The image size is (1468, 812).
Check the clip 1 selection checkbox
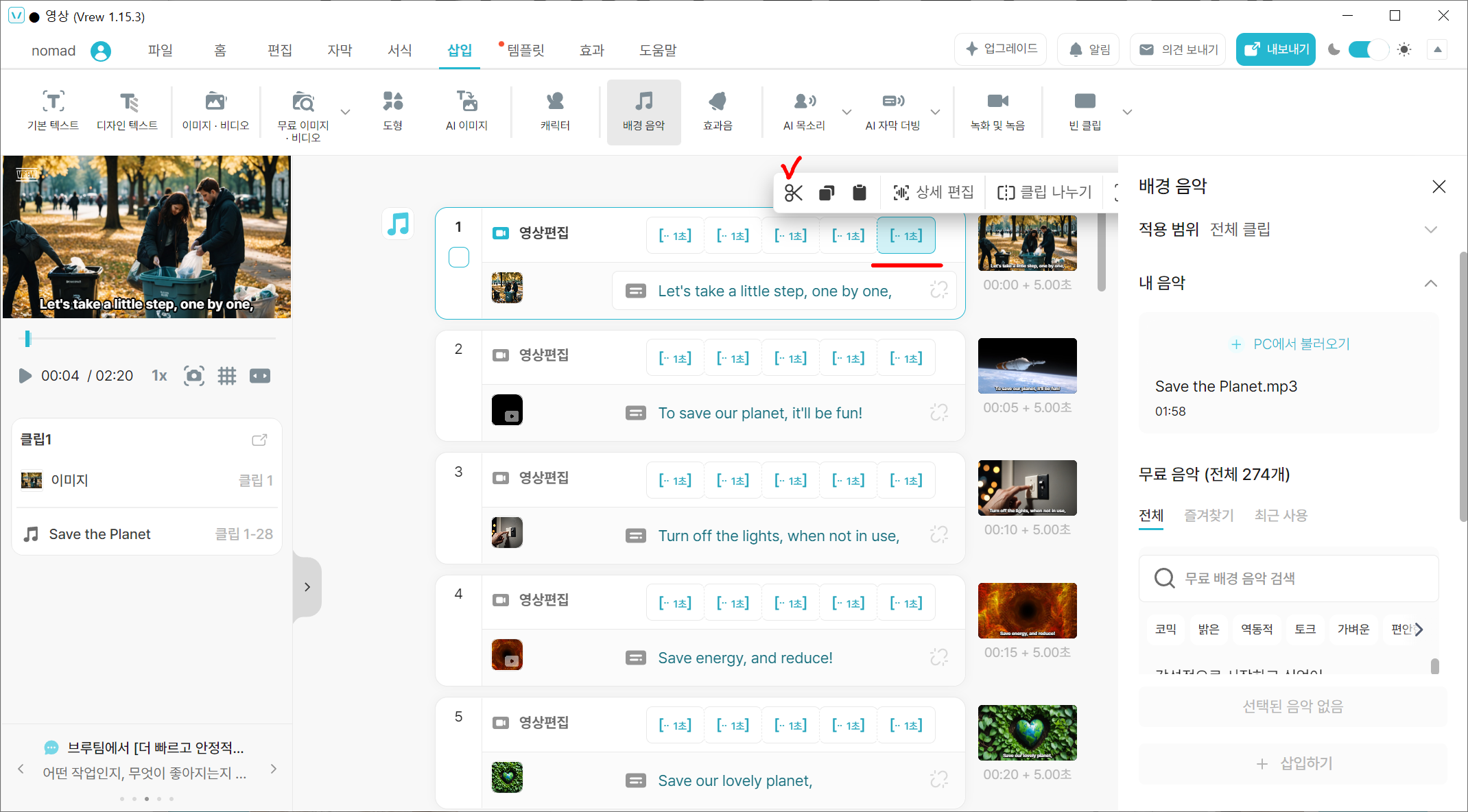coord(459,257)
